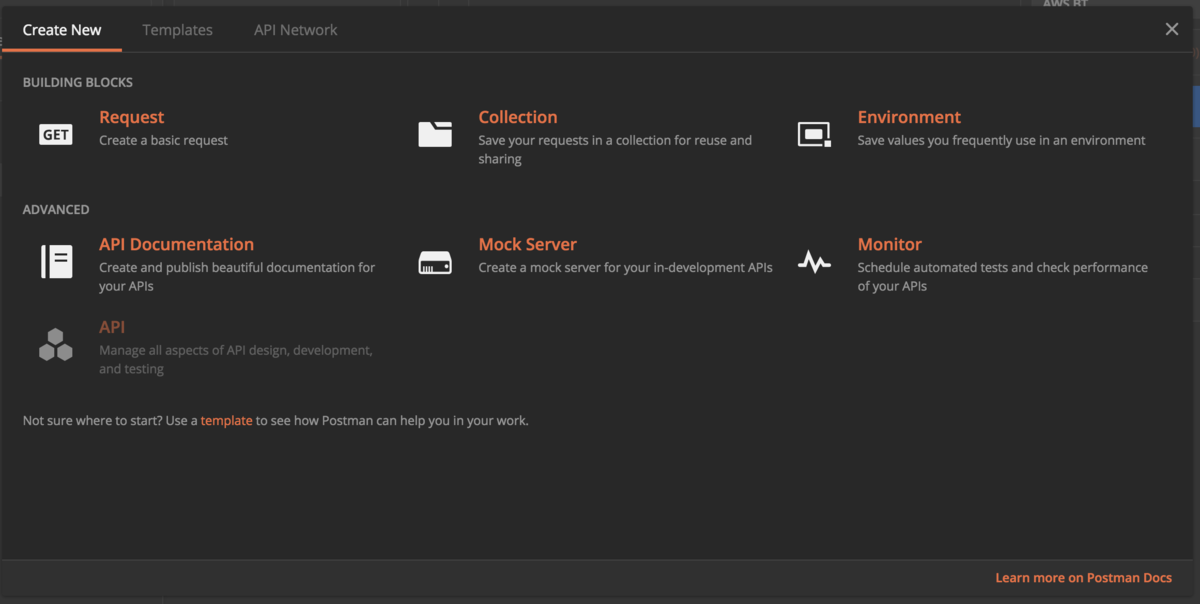Click 'Create a mock server' description text
The width and height of the screenshot is (1200, 604).
click(x=625, y=267)
